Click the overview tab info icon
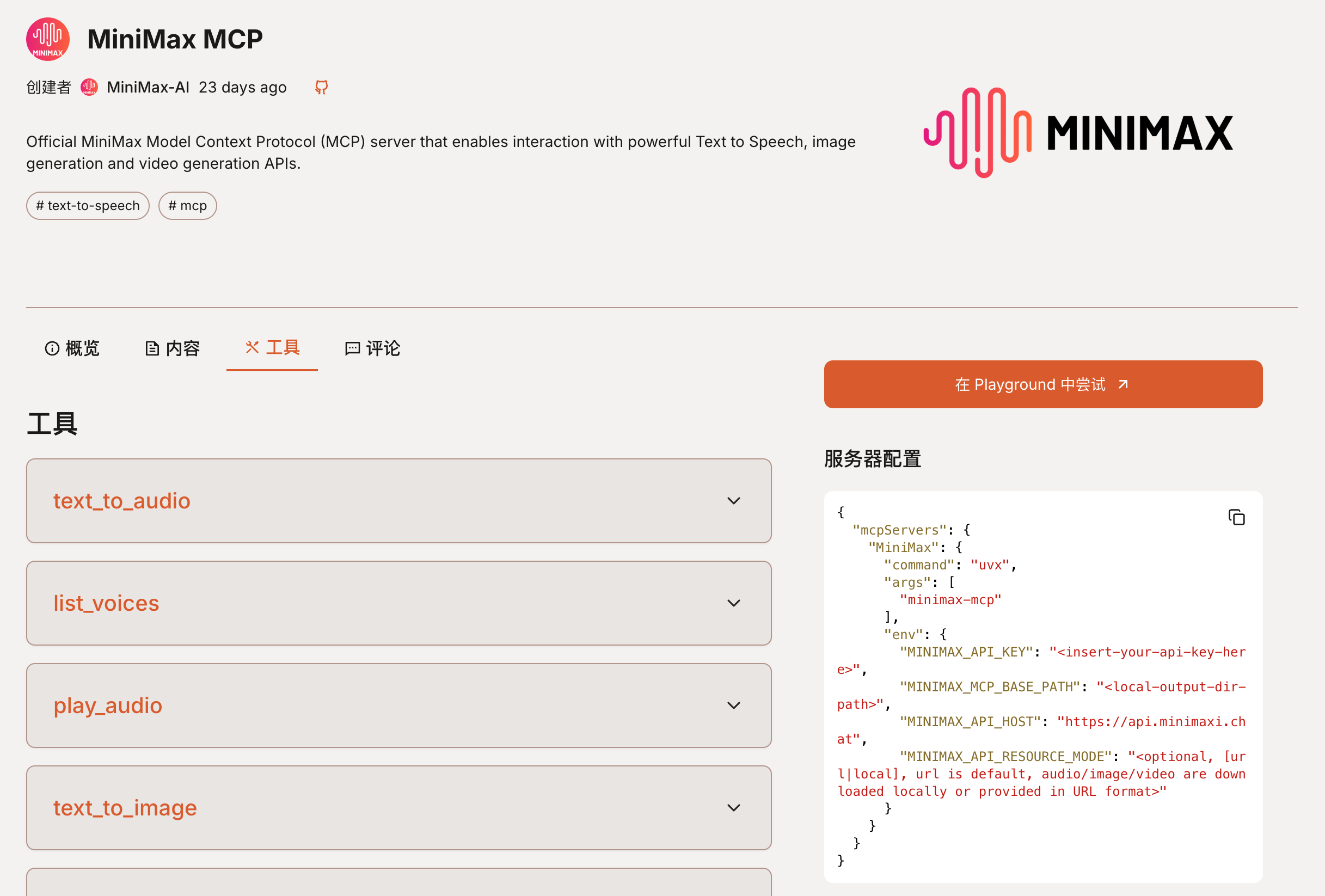The width and height of the screenshot is (1325, 896). click(x=52, y=348)
